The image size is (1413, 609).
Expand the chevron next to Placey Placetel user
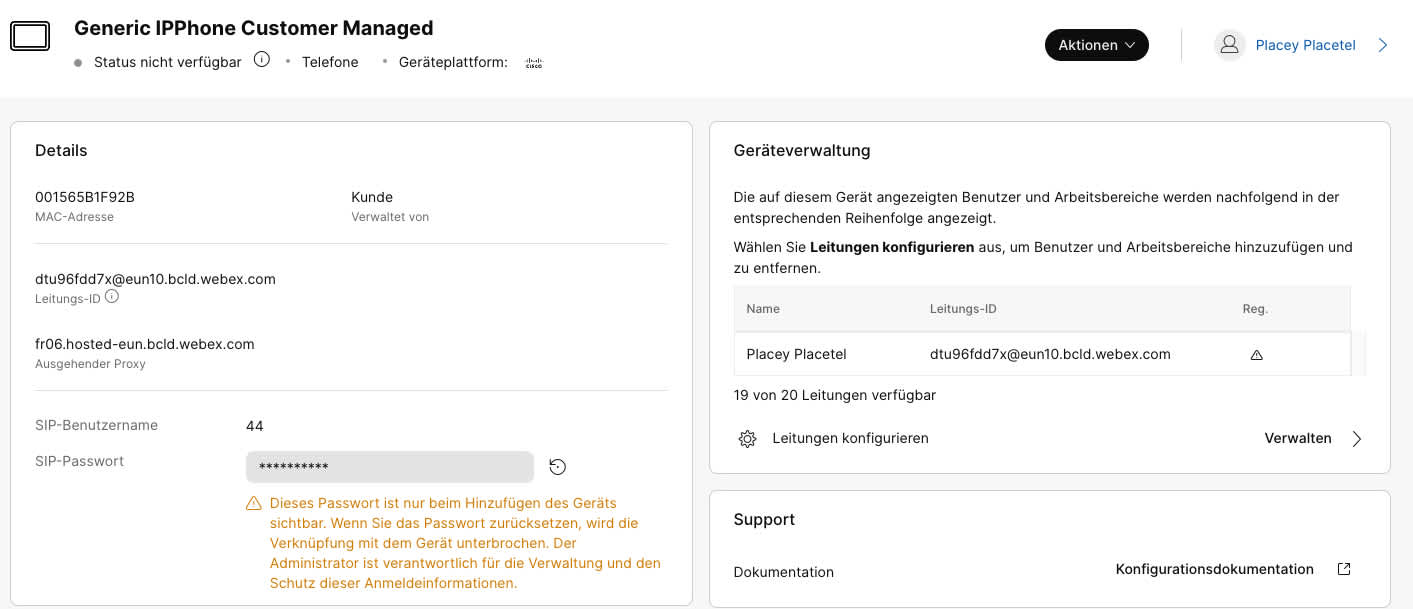1383,45
